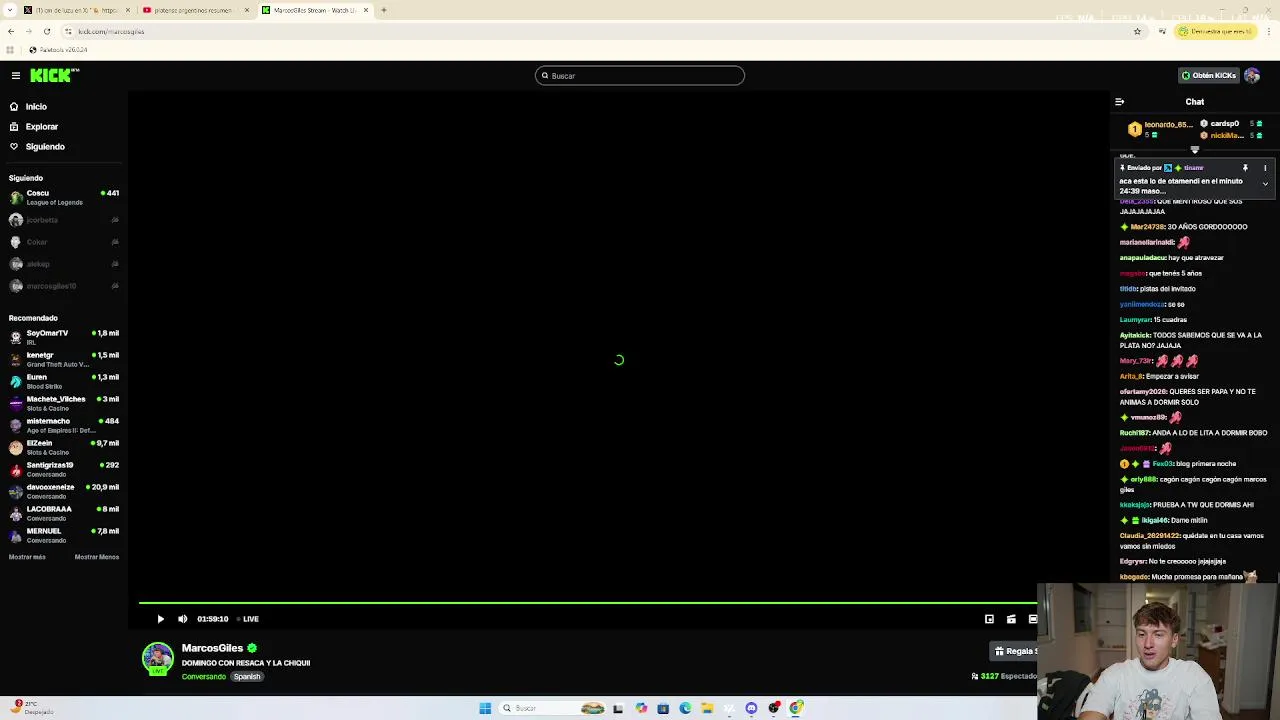Open the Windows Start menu
Image resolution: width=1280 pixels, height=720 pixels.
pos(485,708)
